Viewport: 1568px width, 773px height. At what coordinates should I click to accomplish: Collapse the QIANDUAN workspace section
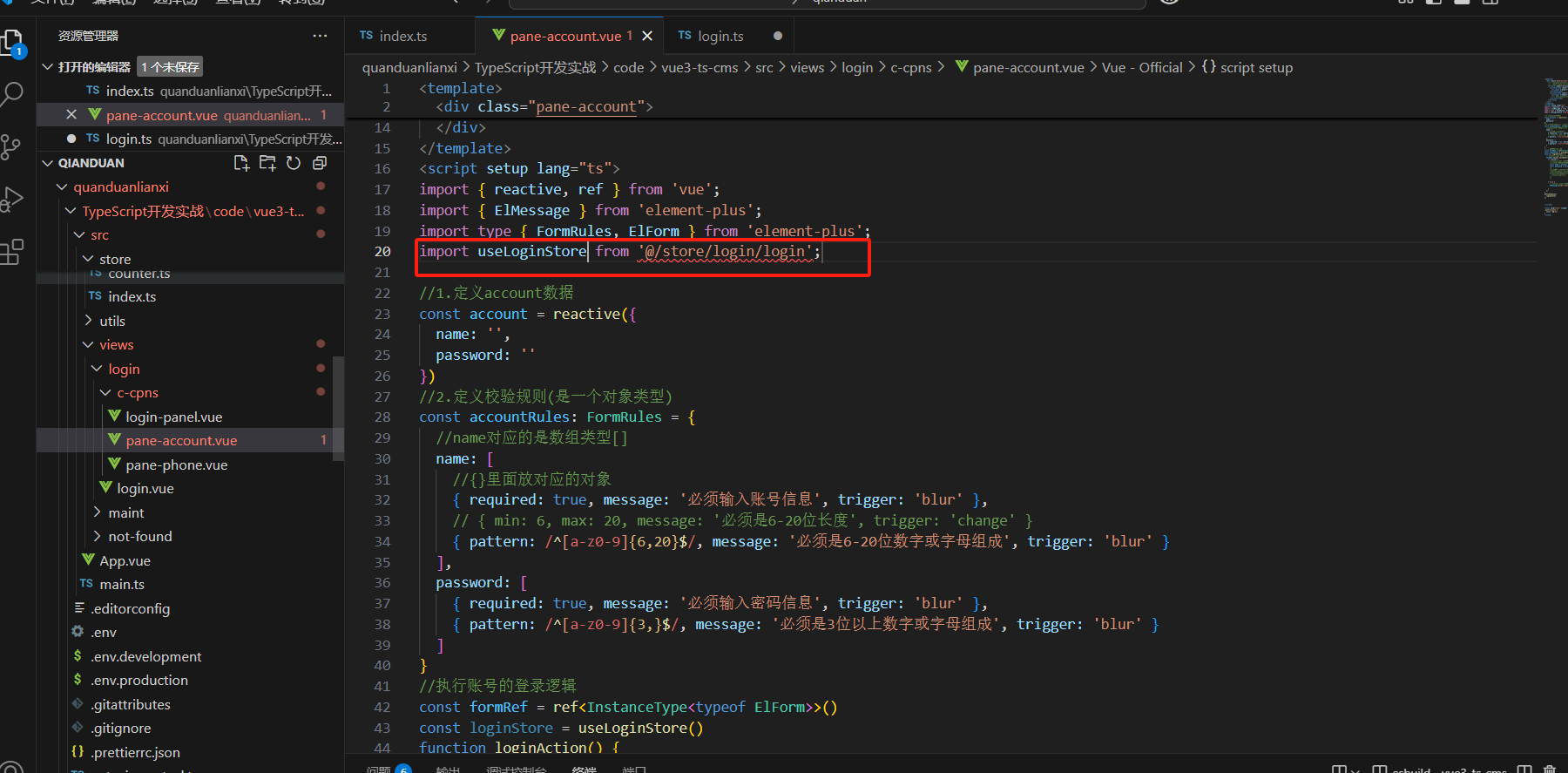tap(47, 163)
